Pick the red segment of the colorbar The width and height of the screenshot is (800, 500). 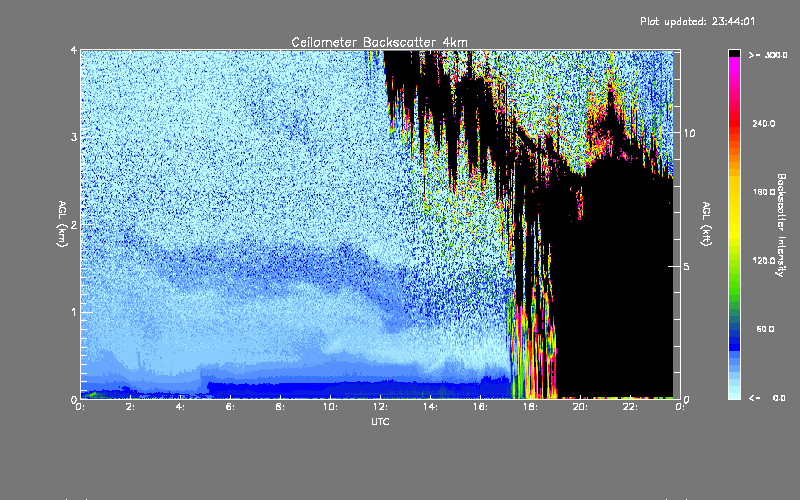[x=734, y=121]
